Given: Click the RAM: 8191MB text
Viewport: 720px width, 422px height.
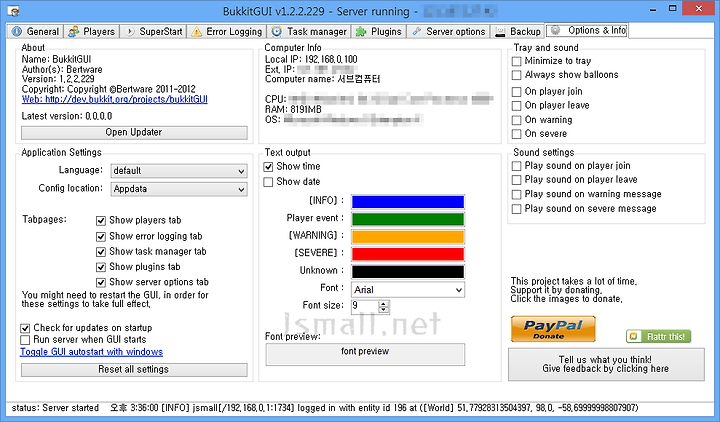Looking at the screenshot, I should 293,109.
